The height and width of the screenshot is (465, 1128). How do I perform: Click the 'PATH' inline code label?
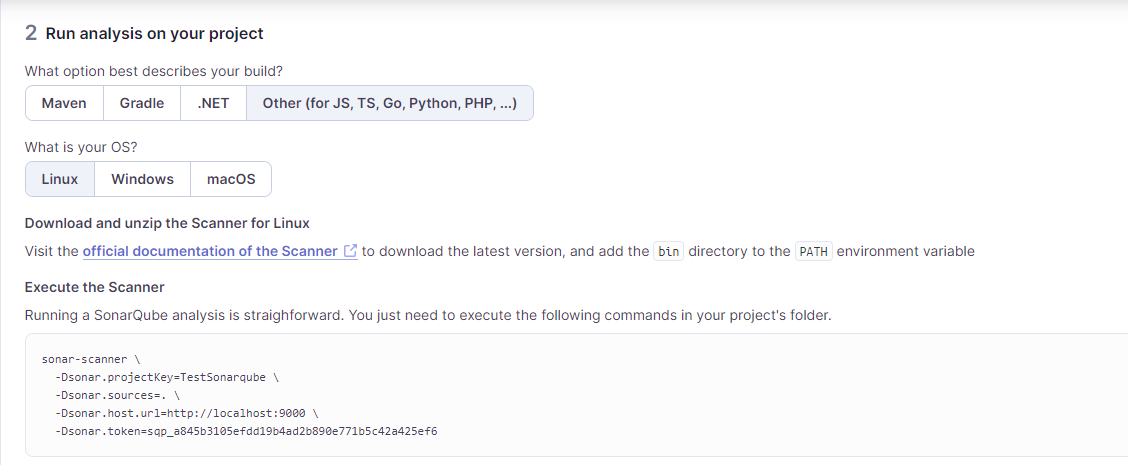pyautogui.click(x=814, y=252)
